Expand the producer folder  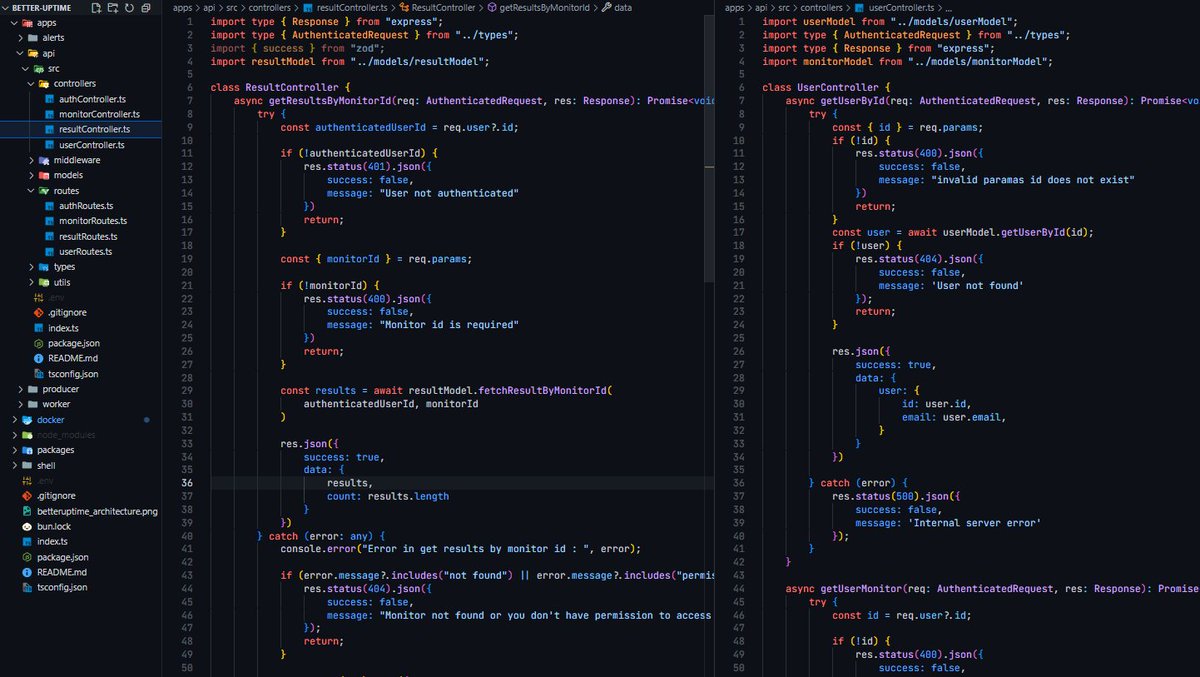coord(21,389)
